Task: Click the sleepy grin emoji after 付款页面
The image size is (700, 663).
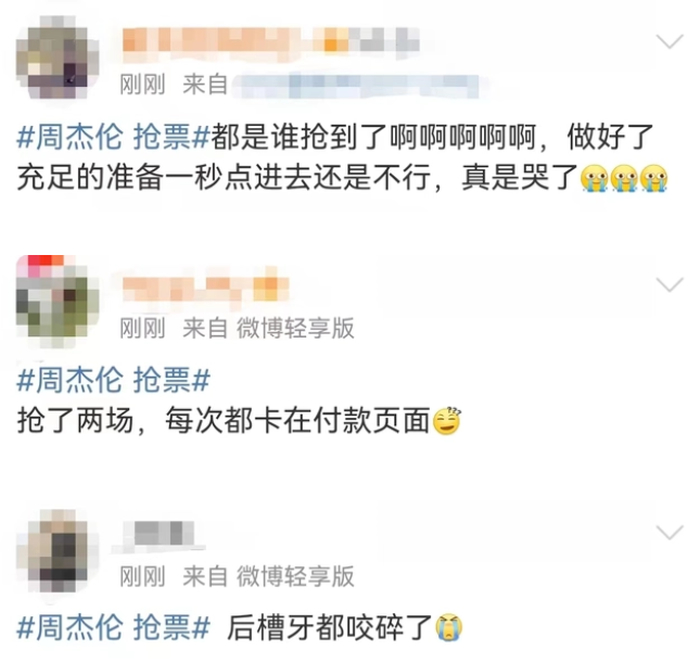Action: pos(447,421)
